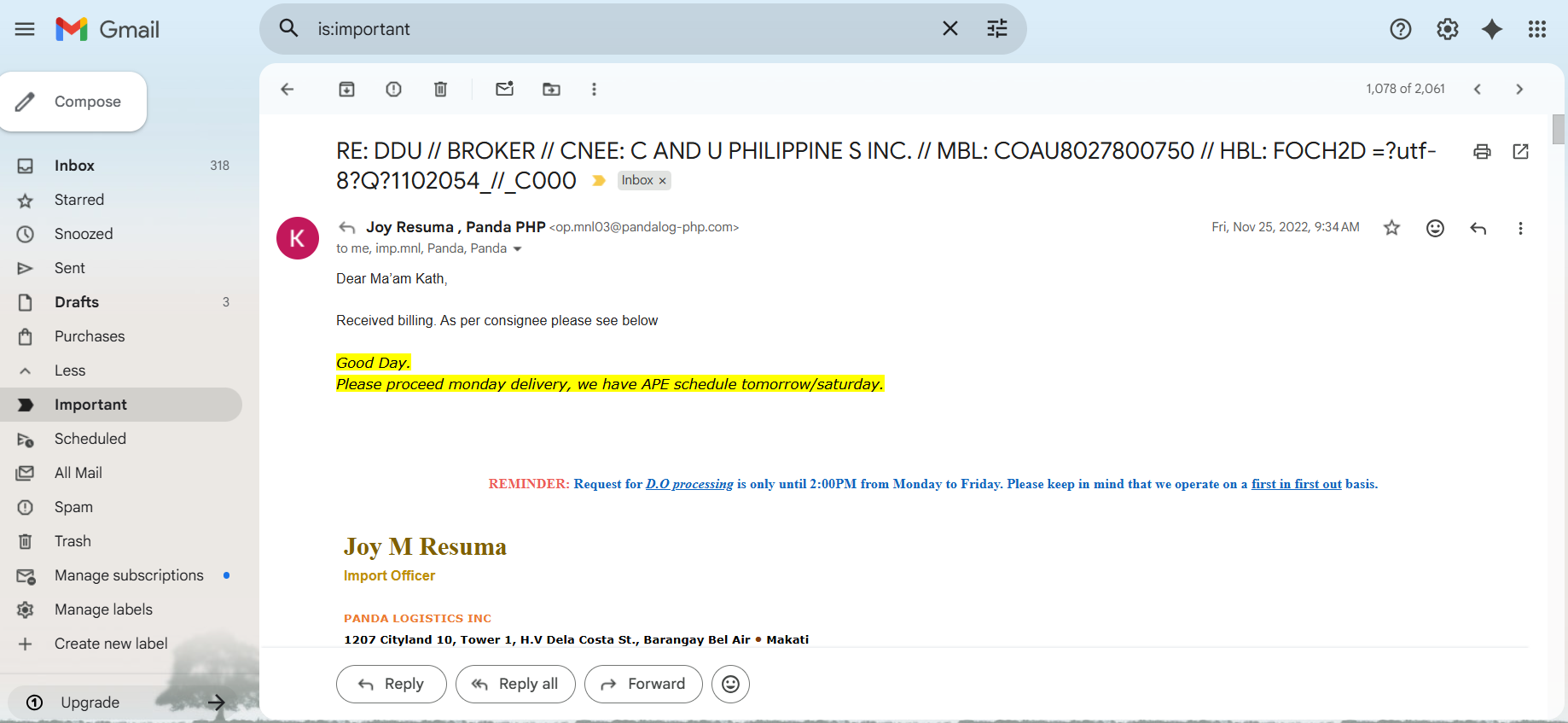The image size is (1568, 723).
Task: Report this email as spam
Action: point(393,89)
